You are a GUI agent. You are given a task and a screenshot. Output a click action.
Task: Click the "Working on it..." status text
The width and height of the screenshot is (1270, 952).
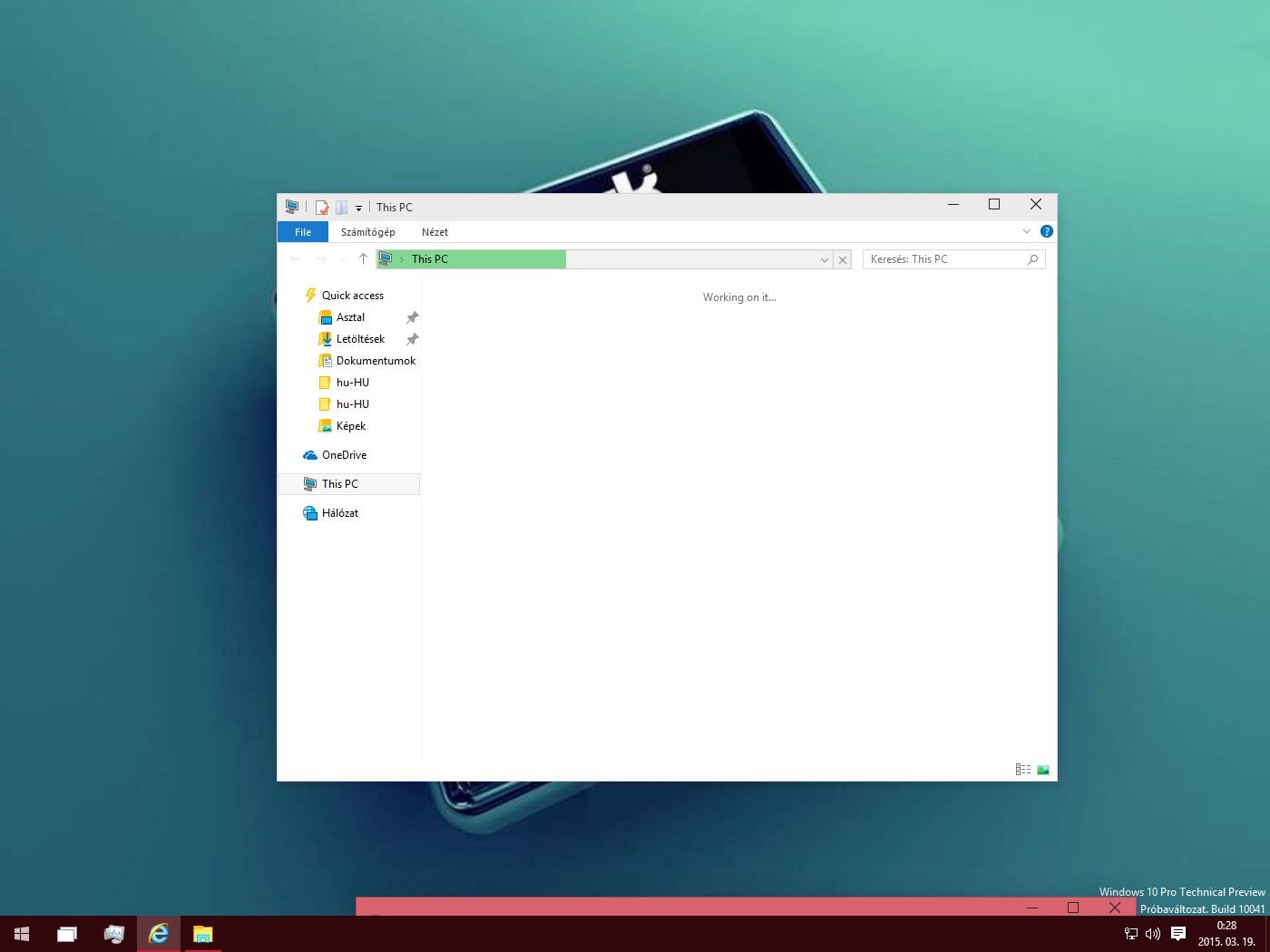point(739,297)
